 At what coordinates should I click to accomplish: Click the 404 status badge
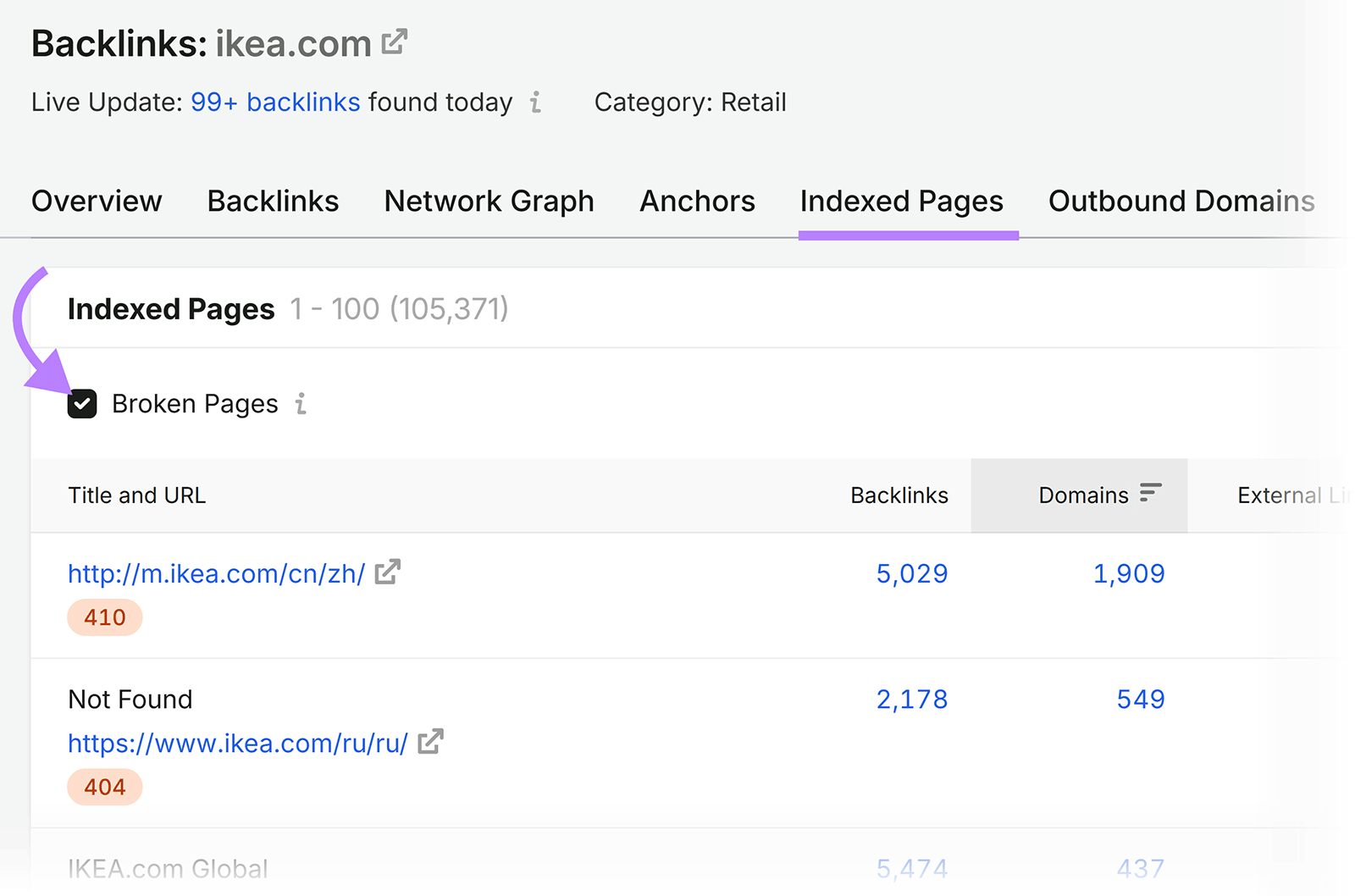[x=105, y=787]
